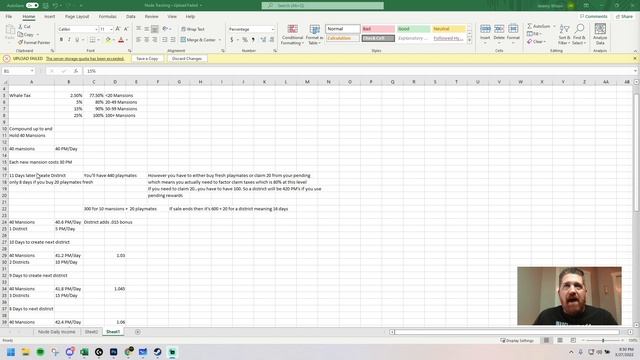The image size is (640, 360).
Task: Switch to the Data tab
Action: pos(131,16)
